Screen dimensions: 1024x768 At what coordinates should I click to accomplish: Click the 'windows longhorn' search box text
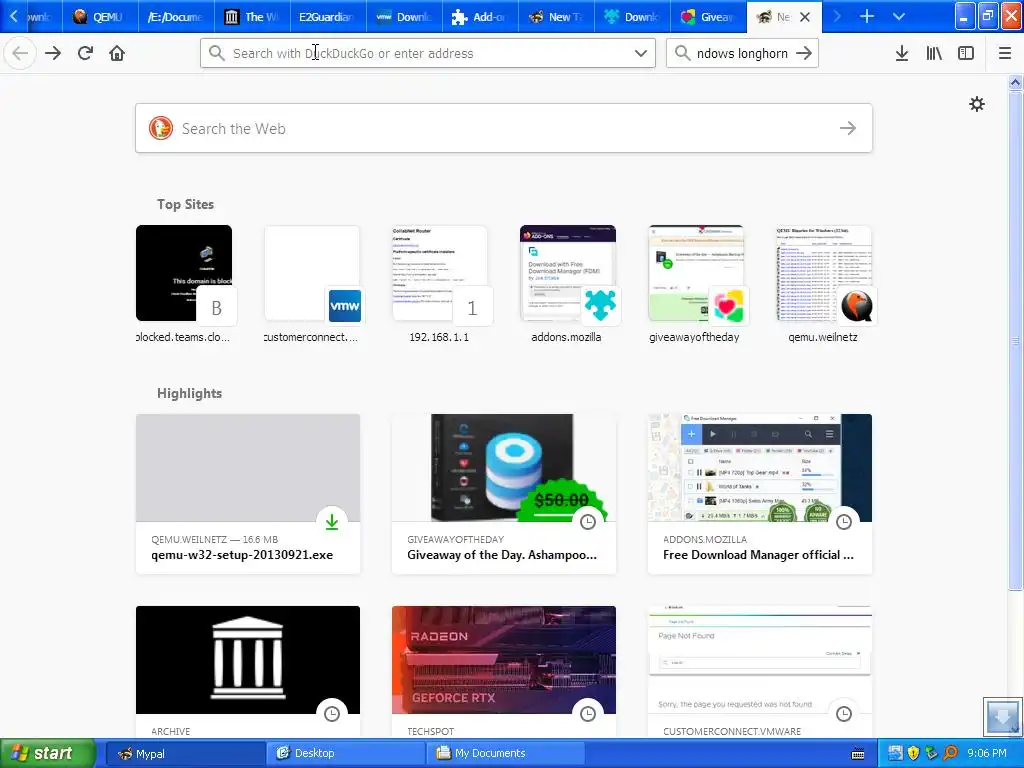(x=742, y=53)
